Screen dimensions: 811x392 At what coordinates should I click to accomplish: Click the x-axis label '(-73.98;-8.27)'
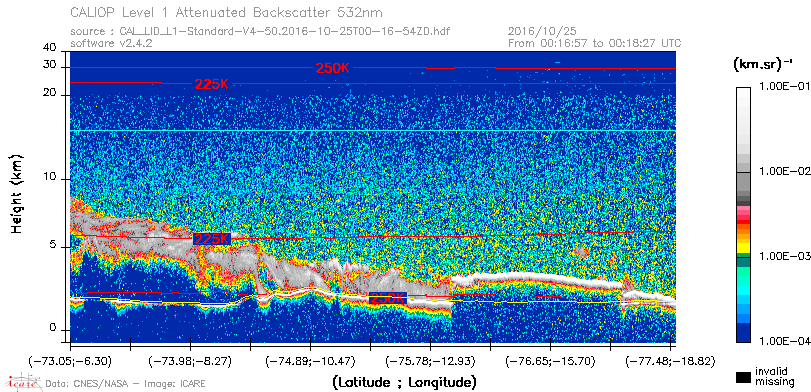coord(190,360)
